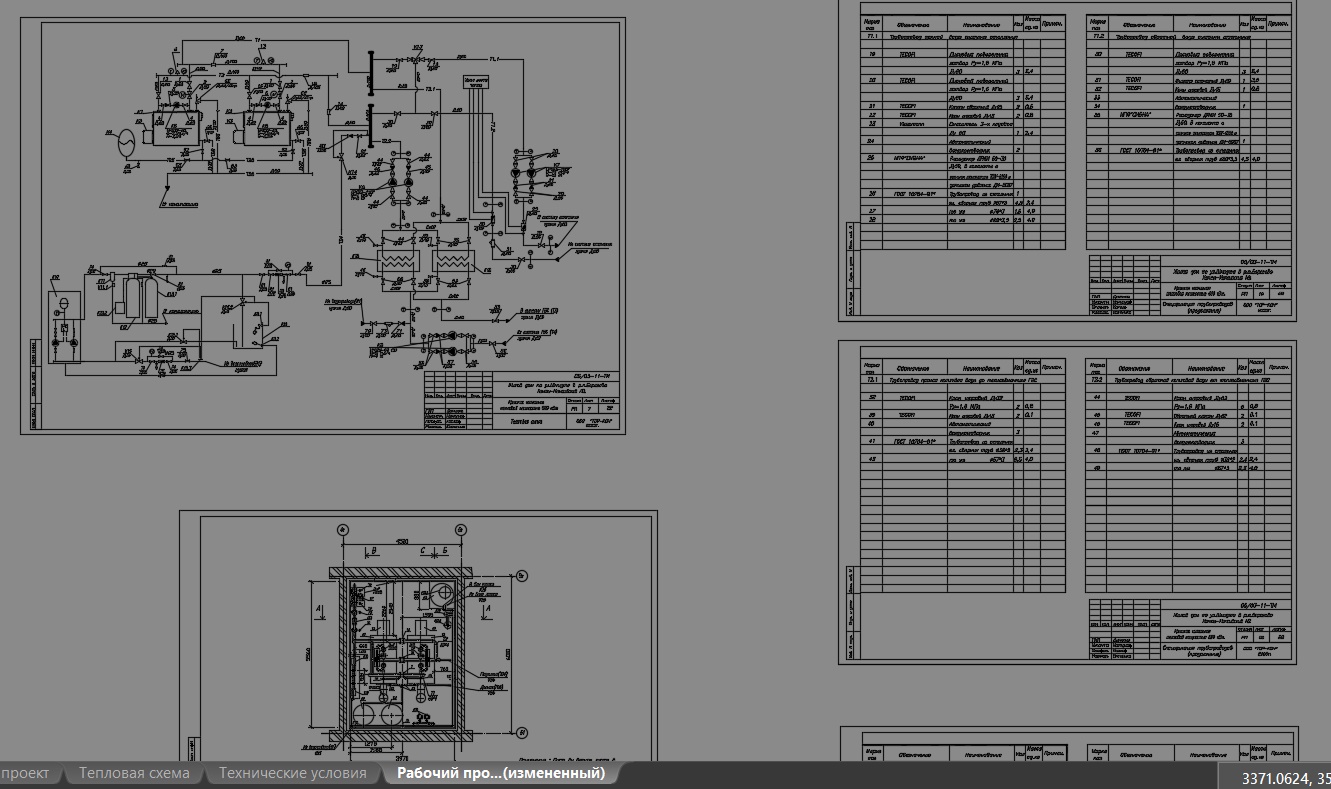1331x789 pixels.
Task: Open the Технические условия layout tab
Action: point(292,773)
